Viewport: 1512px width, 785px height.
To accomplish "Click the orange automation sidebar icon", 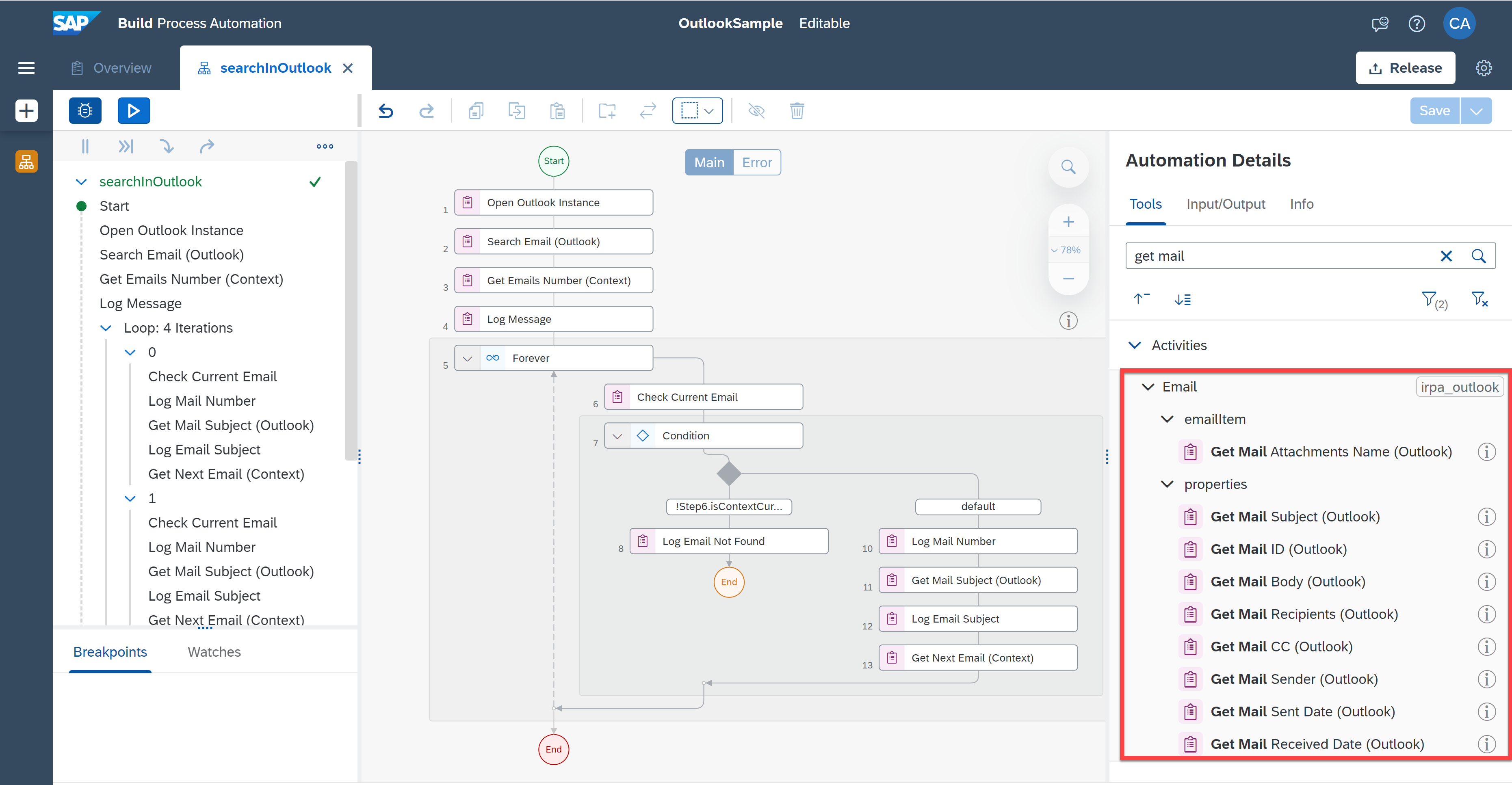I will coord(26,161).
